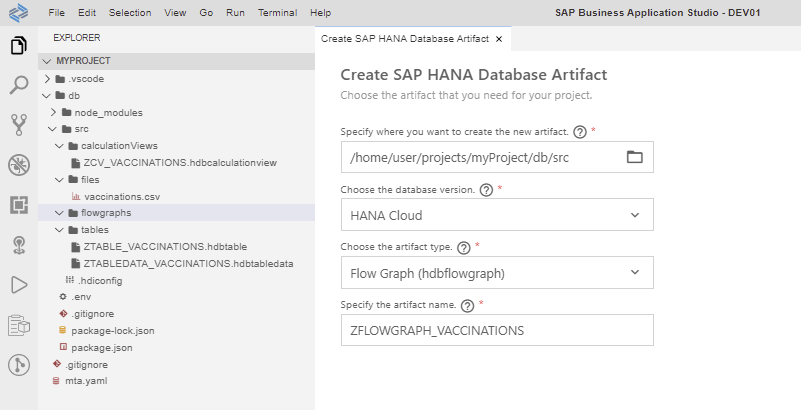Show help for artifact location field
Viewport: 801px width, 410px height.
579,132
